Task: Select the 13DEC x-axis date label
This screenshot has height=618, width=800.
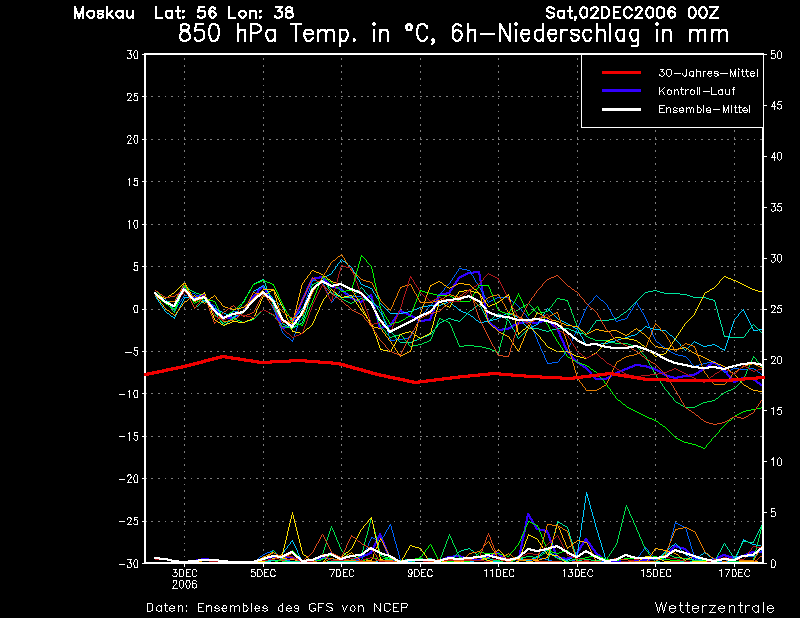Action: click(577, 573)
